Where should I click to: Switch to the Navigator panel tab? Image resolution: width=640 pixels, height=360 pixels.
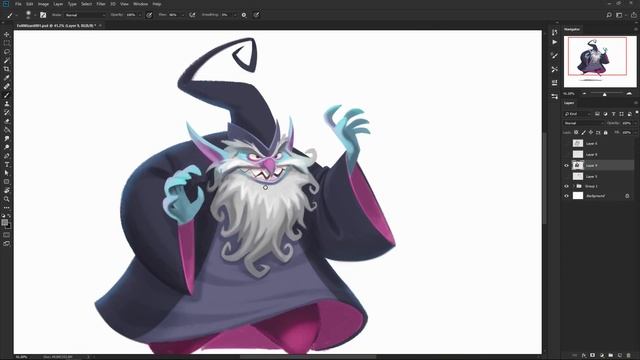[x=572, y=29]
